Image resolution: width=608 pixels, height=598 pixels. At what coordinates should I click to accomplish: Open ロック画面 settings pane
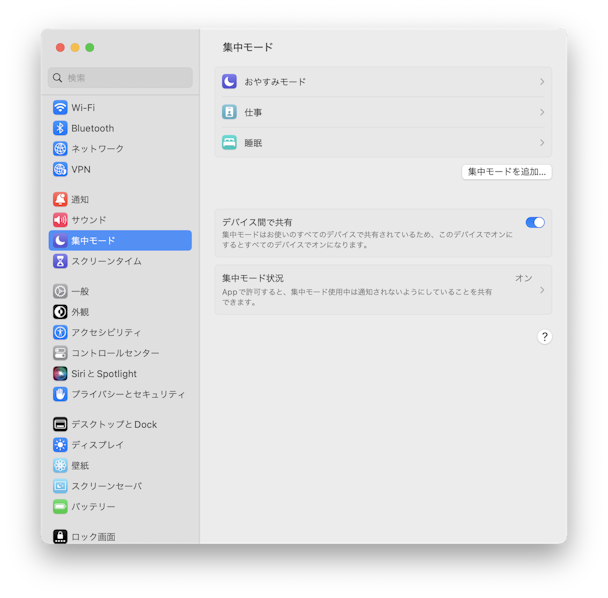click(x=120, y=536)
